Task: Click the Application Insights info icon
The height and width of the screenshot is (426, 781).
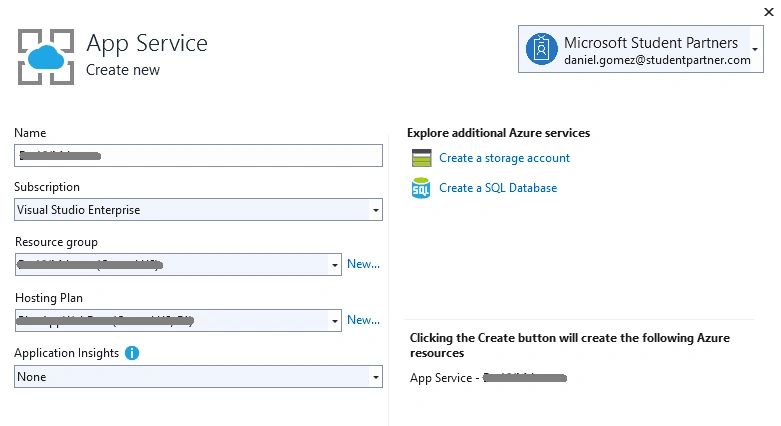Action: (x=132, y=353)
